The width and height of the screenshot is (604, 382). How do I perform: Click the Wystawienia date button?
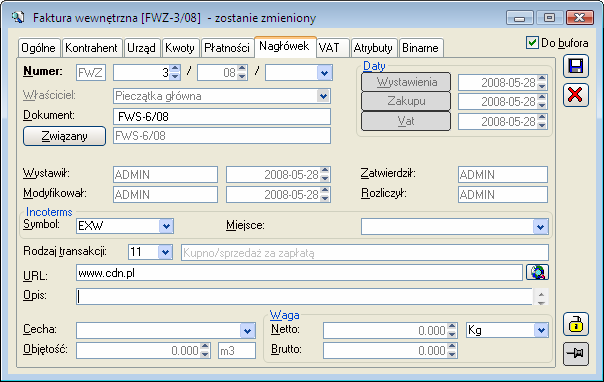(x=406, y=82)
